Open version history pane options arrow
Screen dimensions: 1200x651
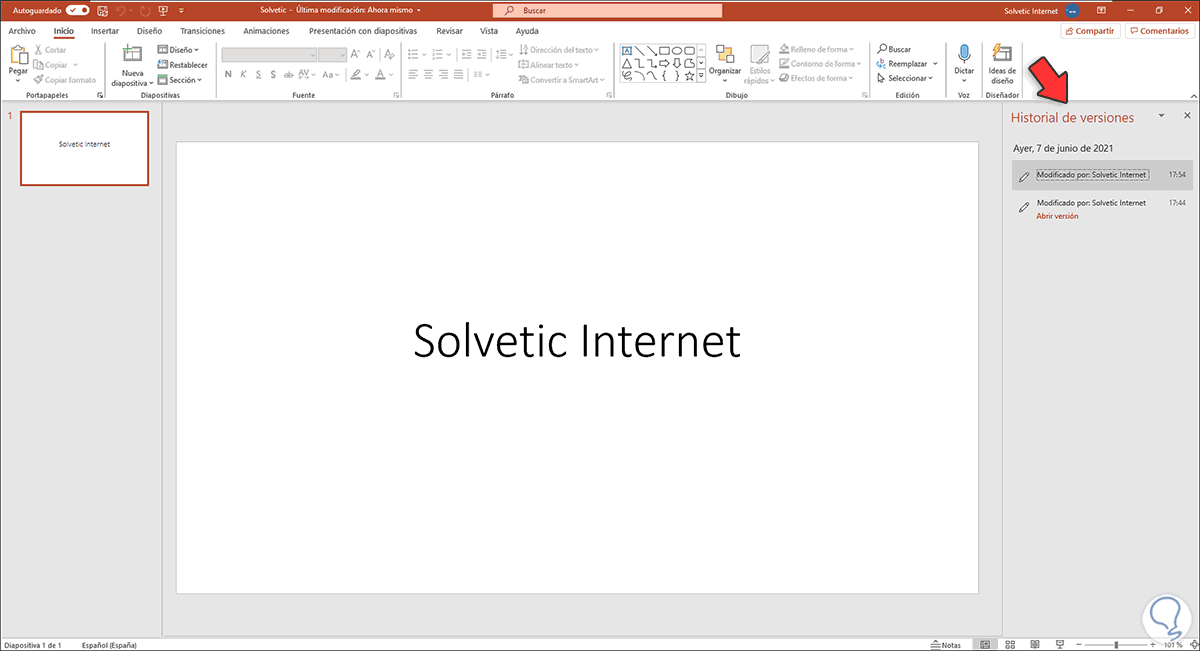(1161, 116)
